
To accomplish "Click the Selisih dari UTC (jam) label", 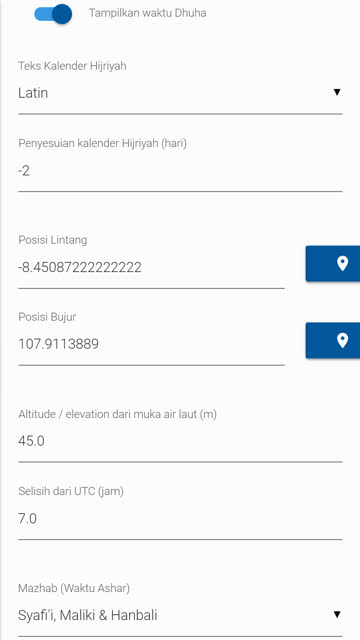I will (x=71, y=491).
